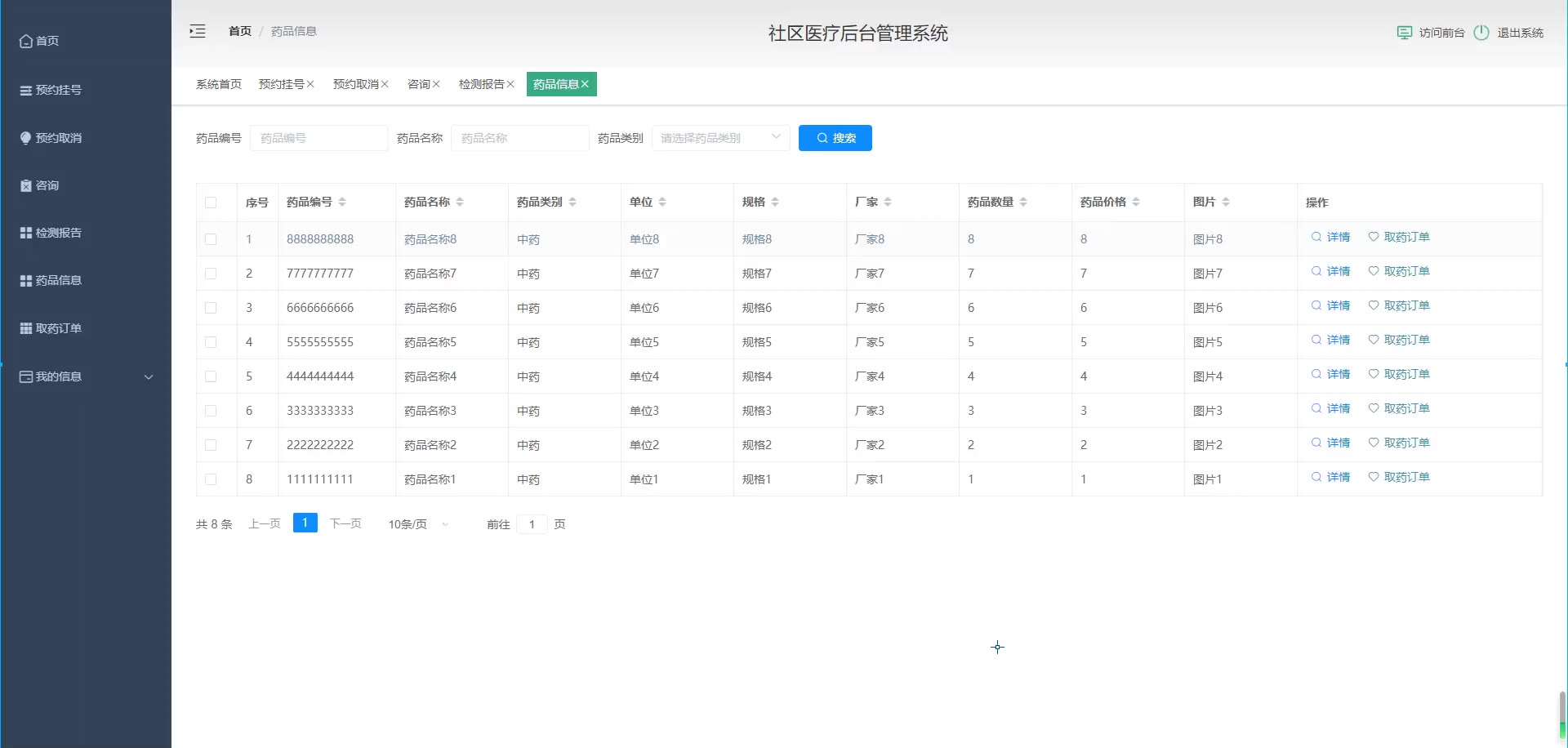Viewport: 1568px width, 748px height.
Task: Sort by 药品数量 column arrows
Action: (x=1023, y=202)
